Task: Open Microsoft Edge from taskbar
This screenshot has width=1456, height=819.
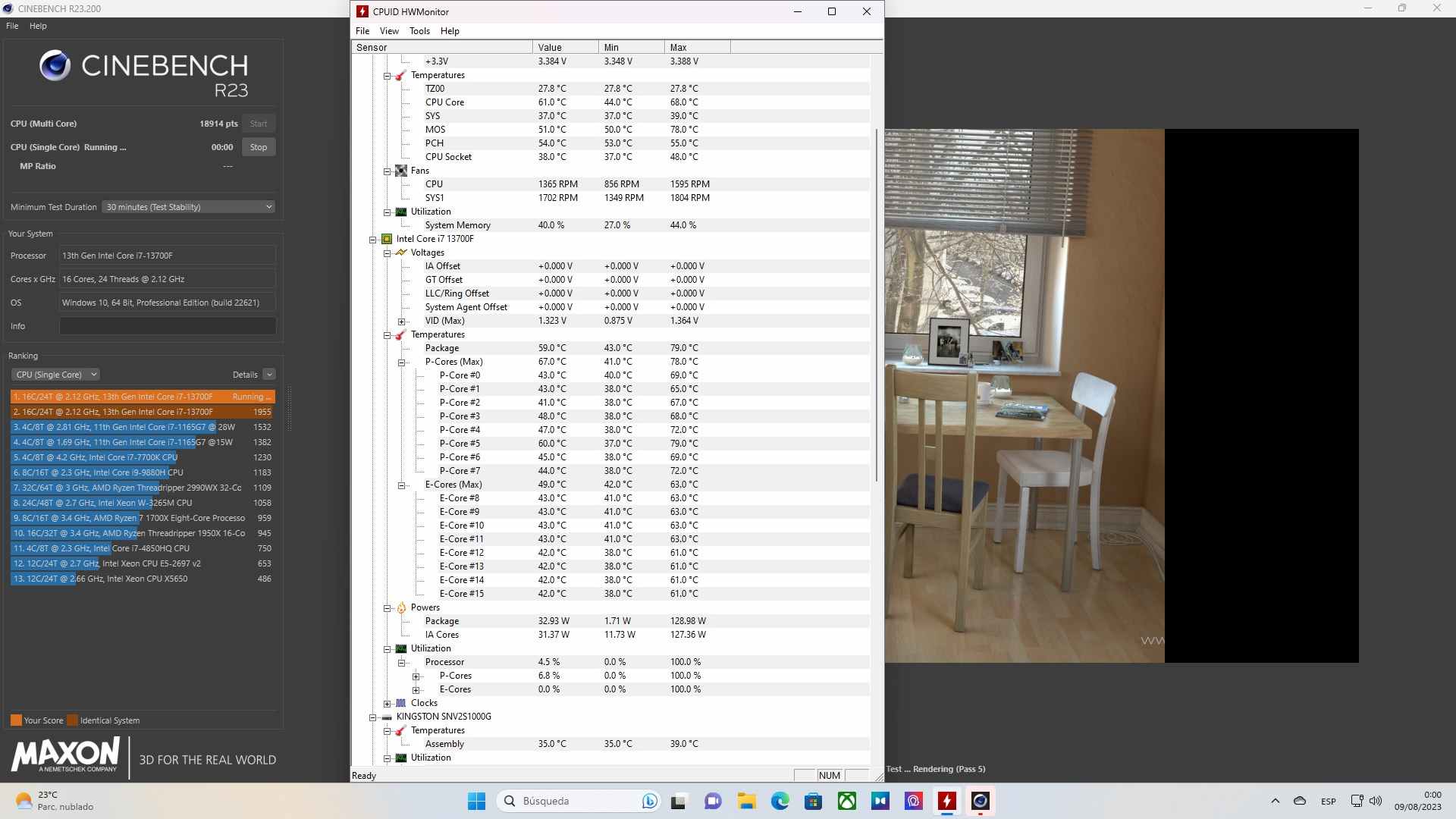Action: [780, 801]
